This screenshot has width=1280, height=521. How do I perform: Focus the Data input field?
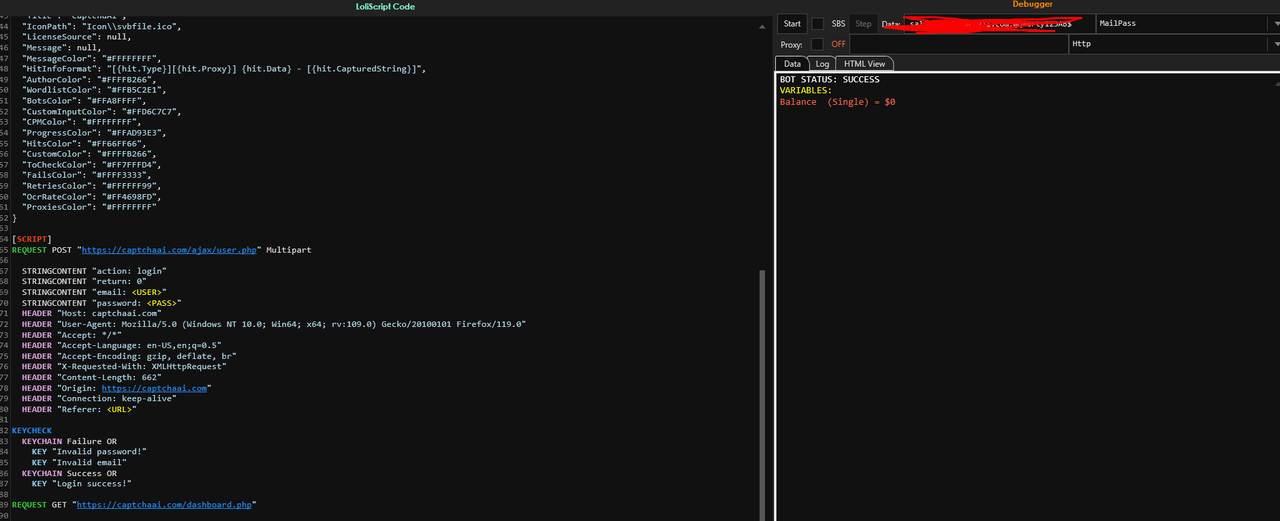(x=999, y=23)
